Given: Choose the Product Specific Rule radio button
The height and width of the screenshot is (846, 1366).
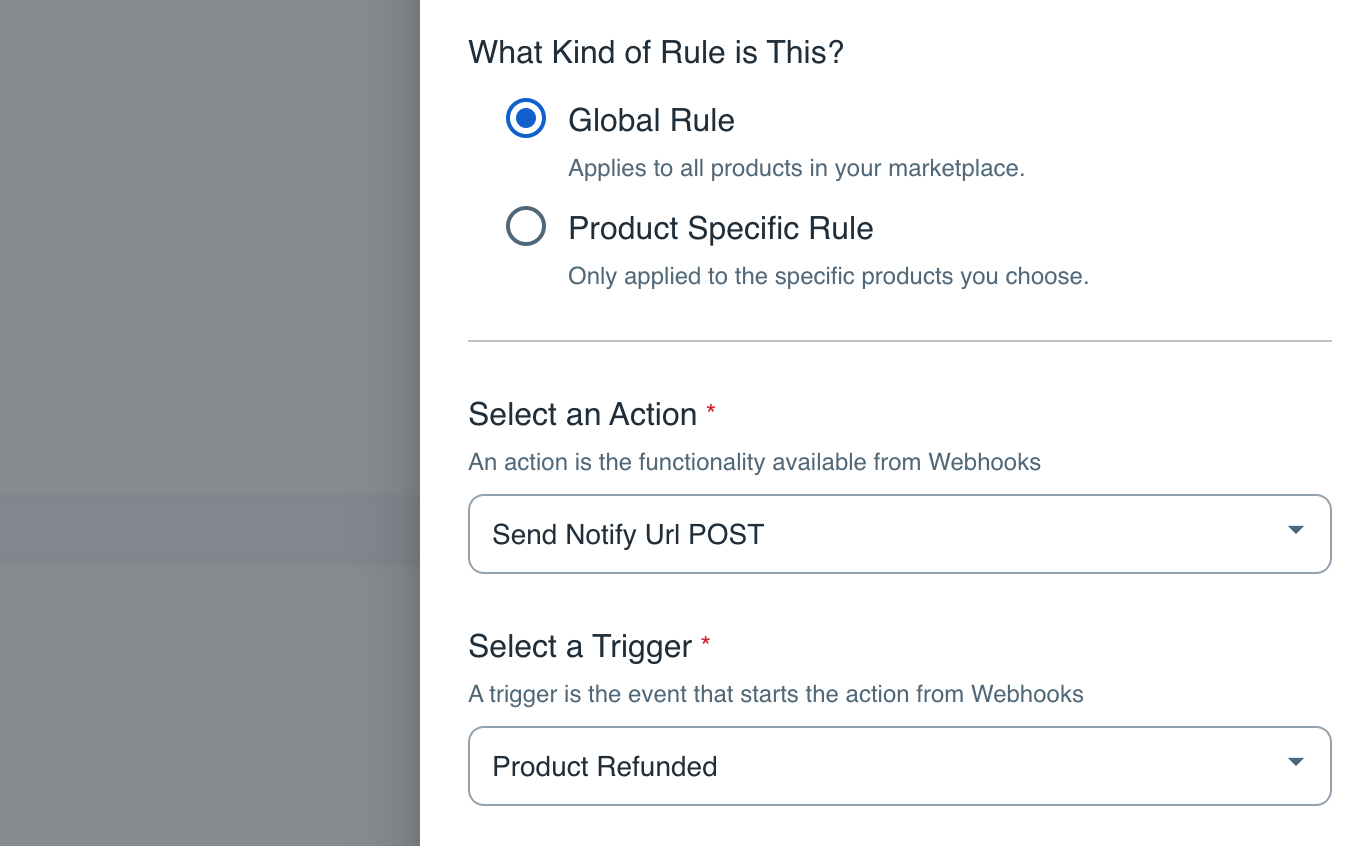Looking at the screenshot, I should [526, 227].
